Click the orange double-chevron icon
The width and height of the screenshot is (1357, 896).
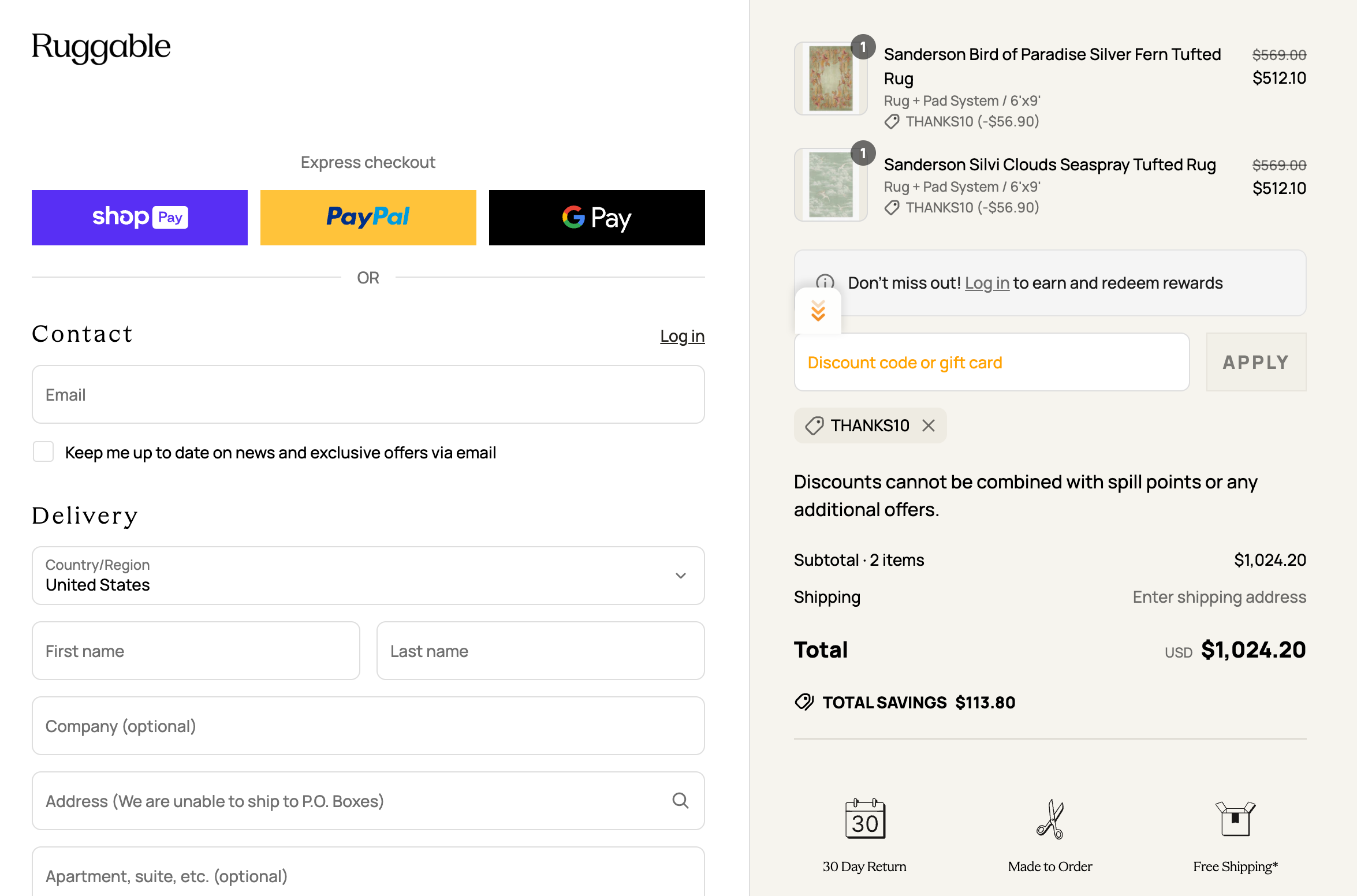click(x=818, y=311)
